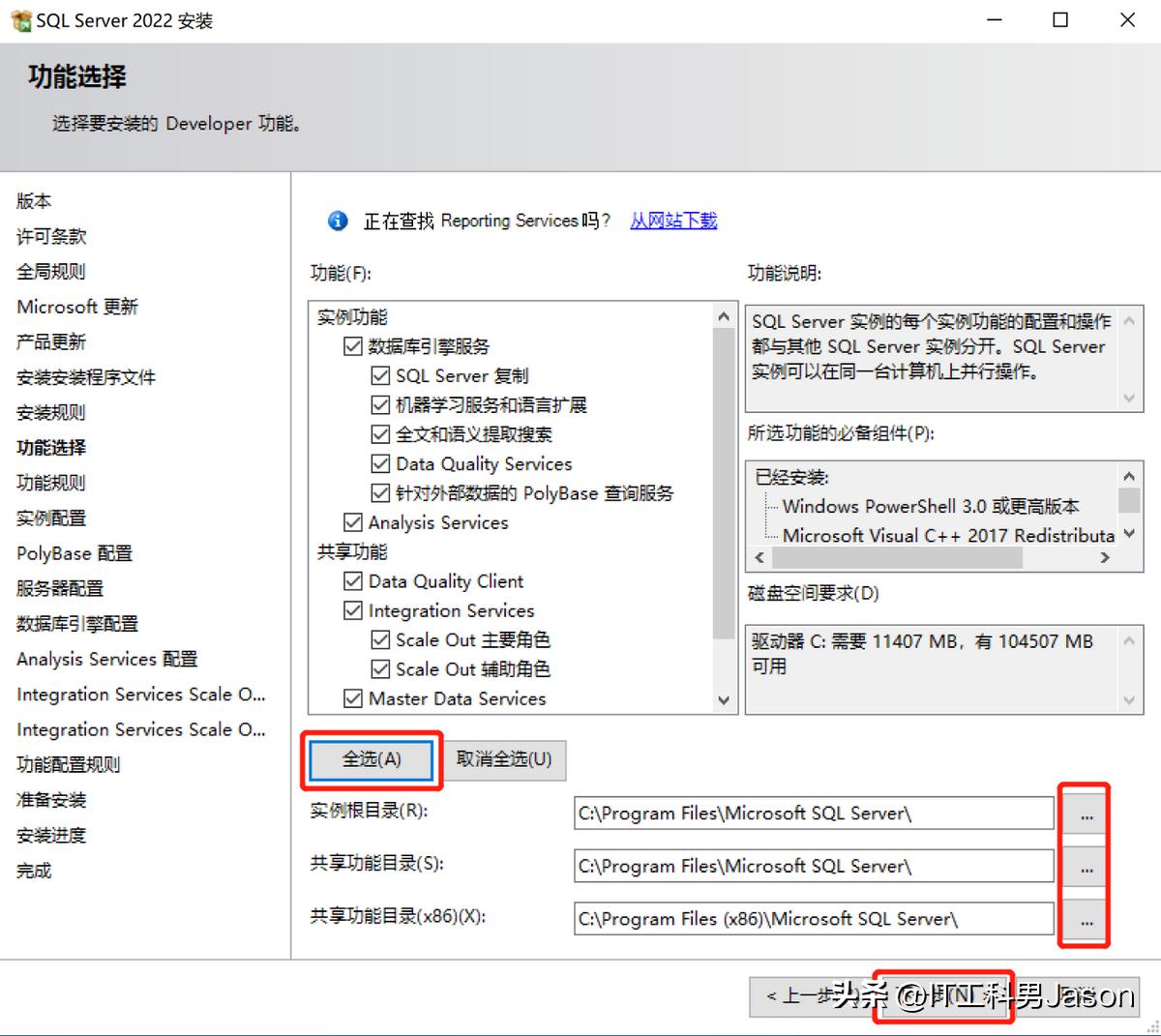The width and height of the screenshot is (1161, 1036).
Task: Disable 机器学习服务和语言扩展
Action: tap(381, 404)
